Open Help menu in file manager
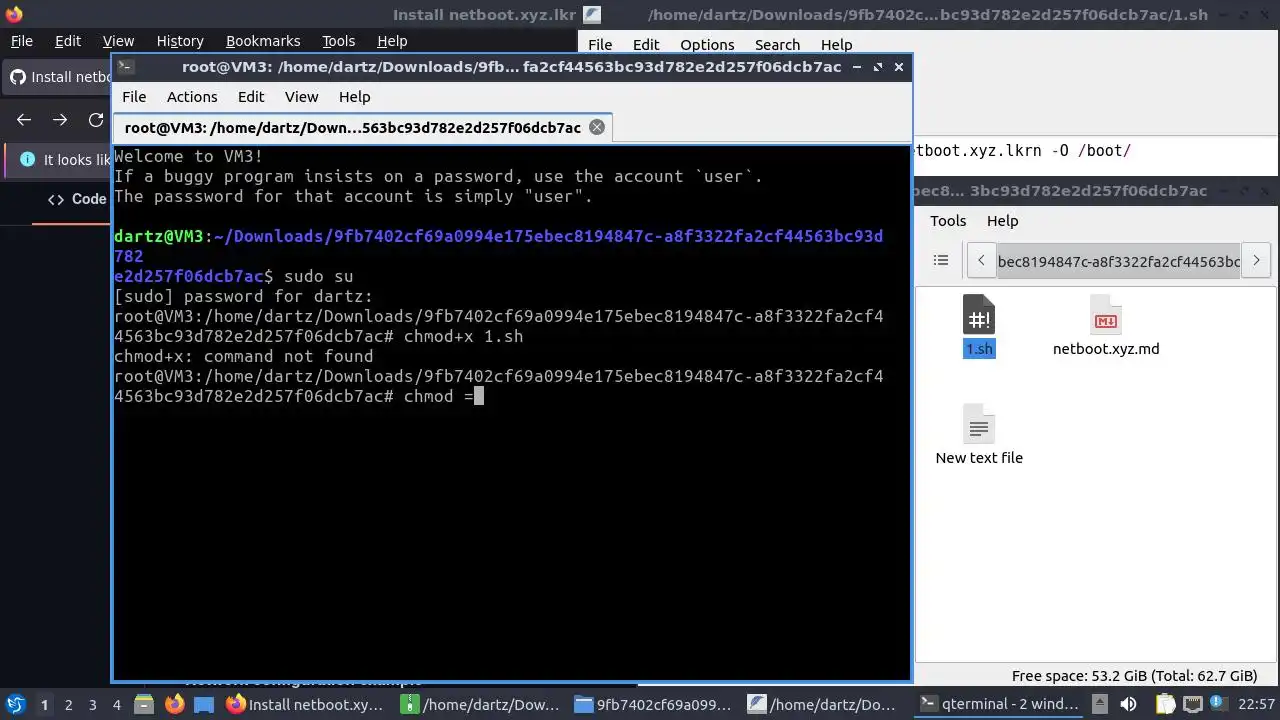This screenshot has height=720, width=1280. coord(1002,221)
